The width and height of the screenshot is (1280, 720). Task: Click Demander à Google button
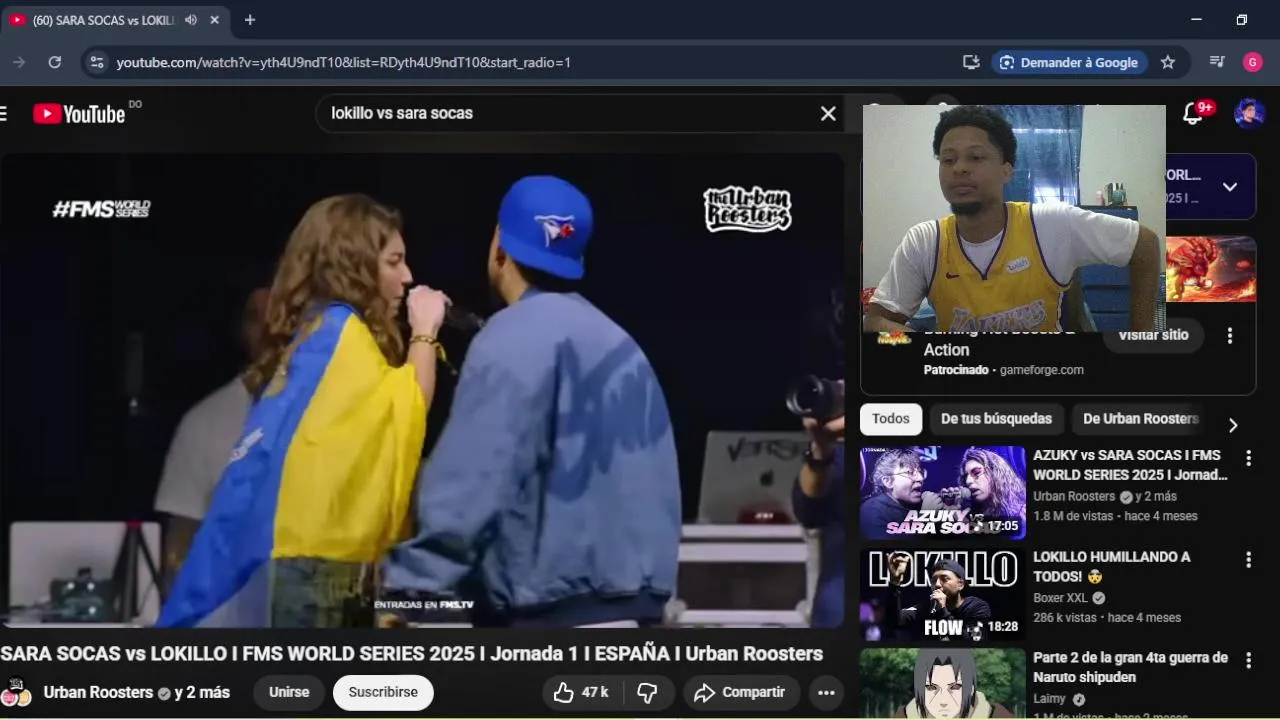(1069, 62)
